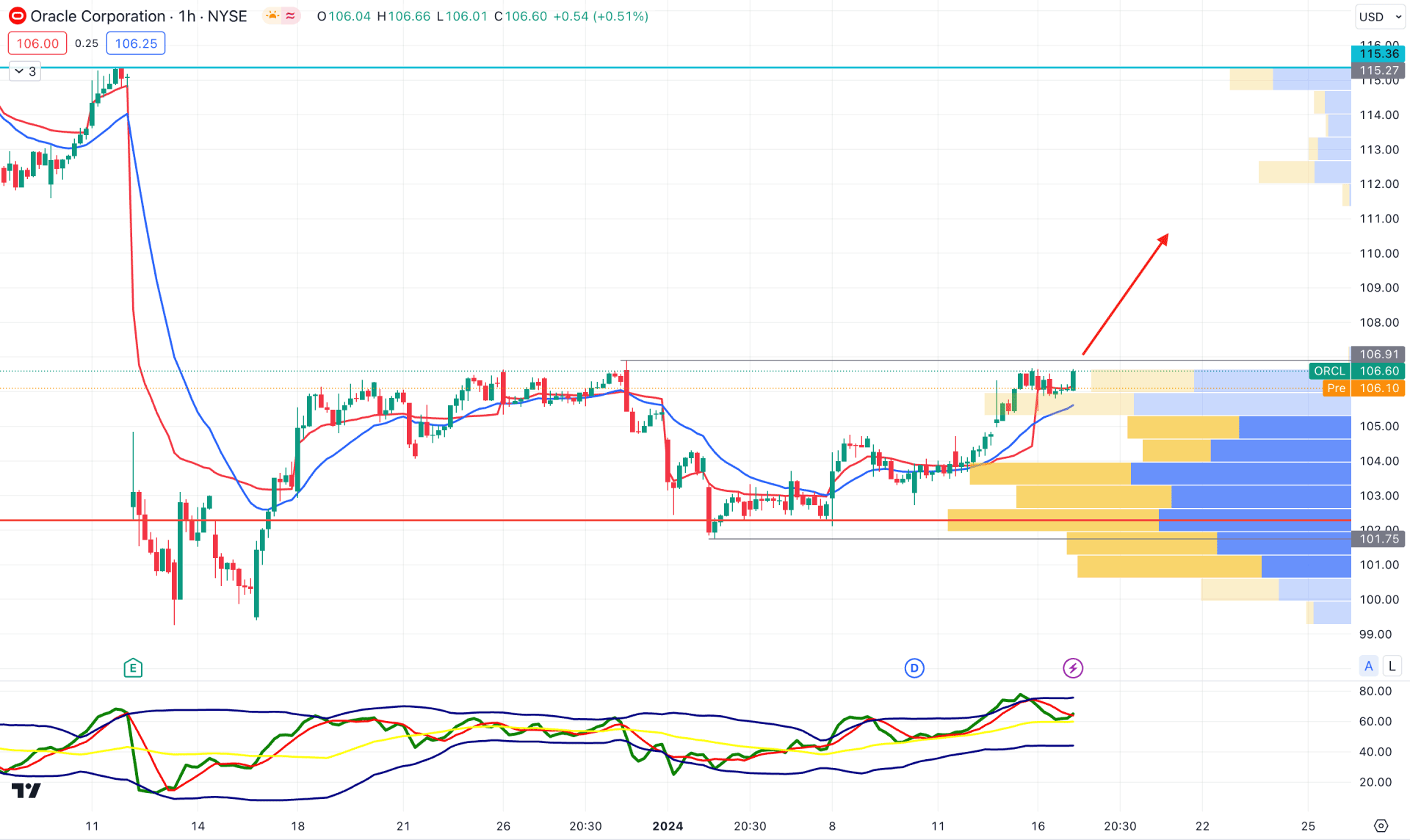1410x840 pixels.
Task: Open the purple lightning event marker
Action: pyautogui.click(x=1073, y=668)
